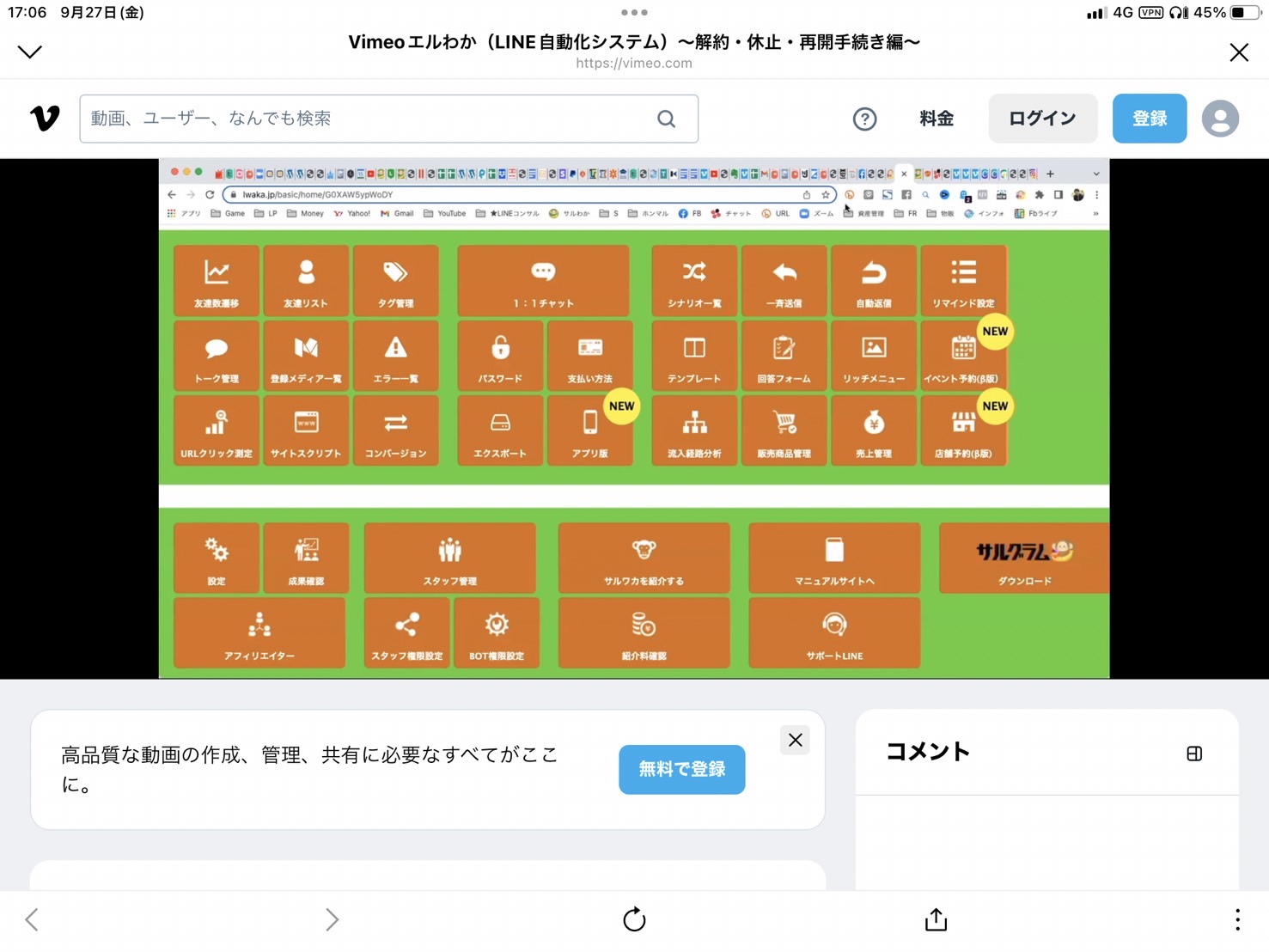1269x952 pixels.
Task: Open the スタッフ権限設定 share-icon tile
Action: tap(407, 632)
